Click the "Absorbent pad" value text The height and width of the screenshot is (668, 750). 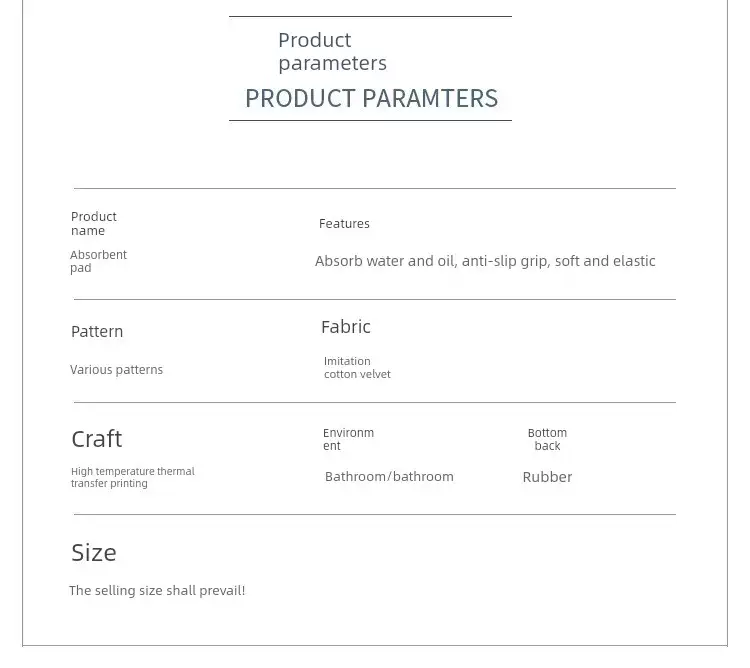click(x=98, y=261)
